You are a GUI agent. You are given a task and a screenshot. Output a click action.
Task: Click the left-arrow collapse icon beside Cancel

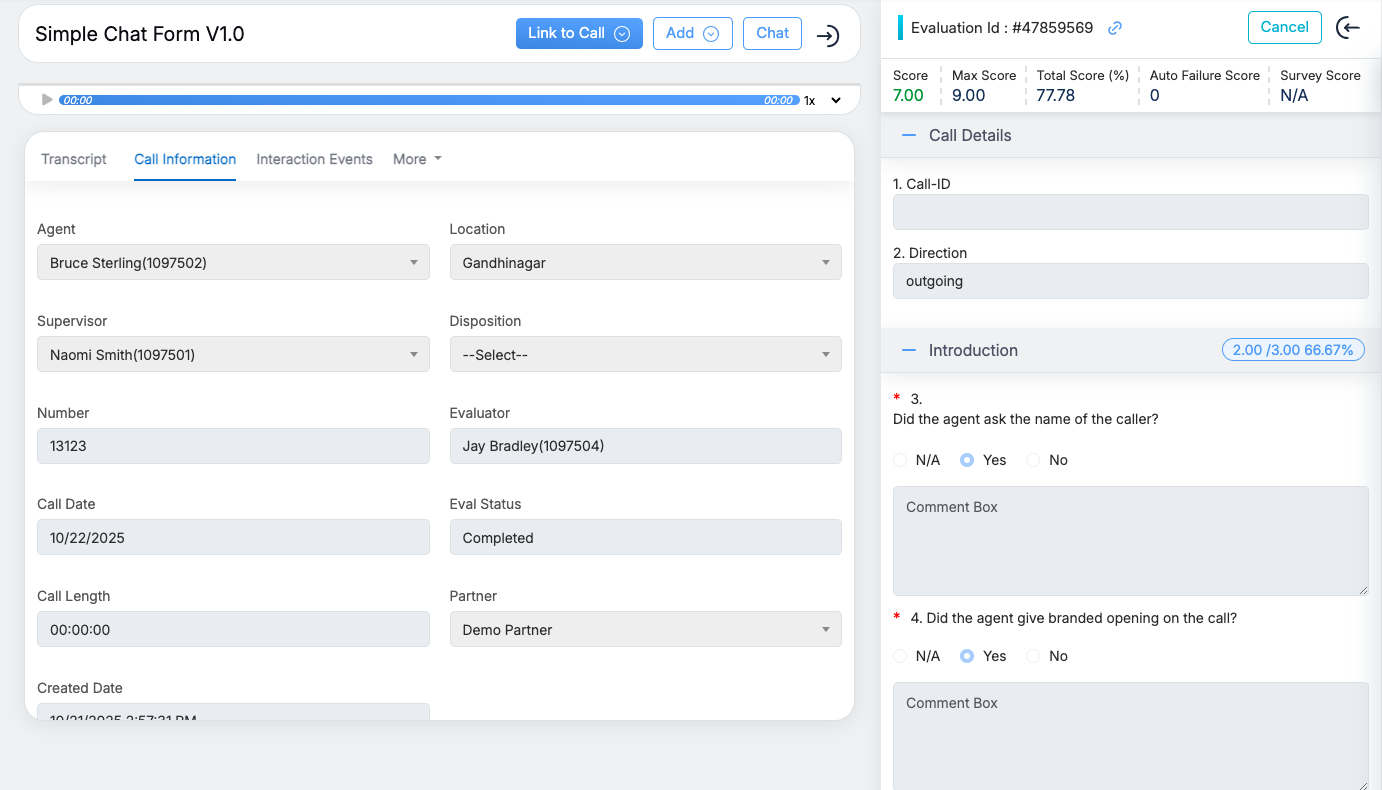tap(1348, 28)
